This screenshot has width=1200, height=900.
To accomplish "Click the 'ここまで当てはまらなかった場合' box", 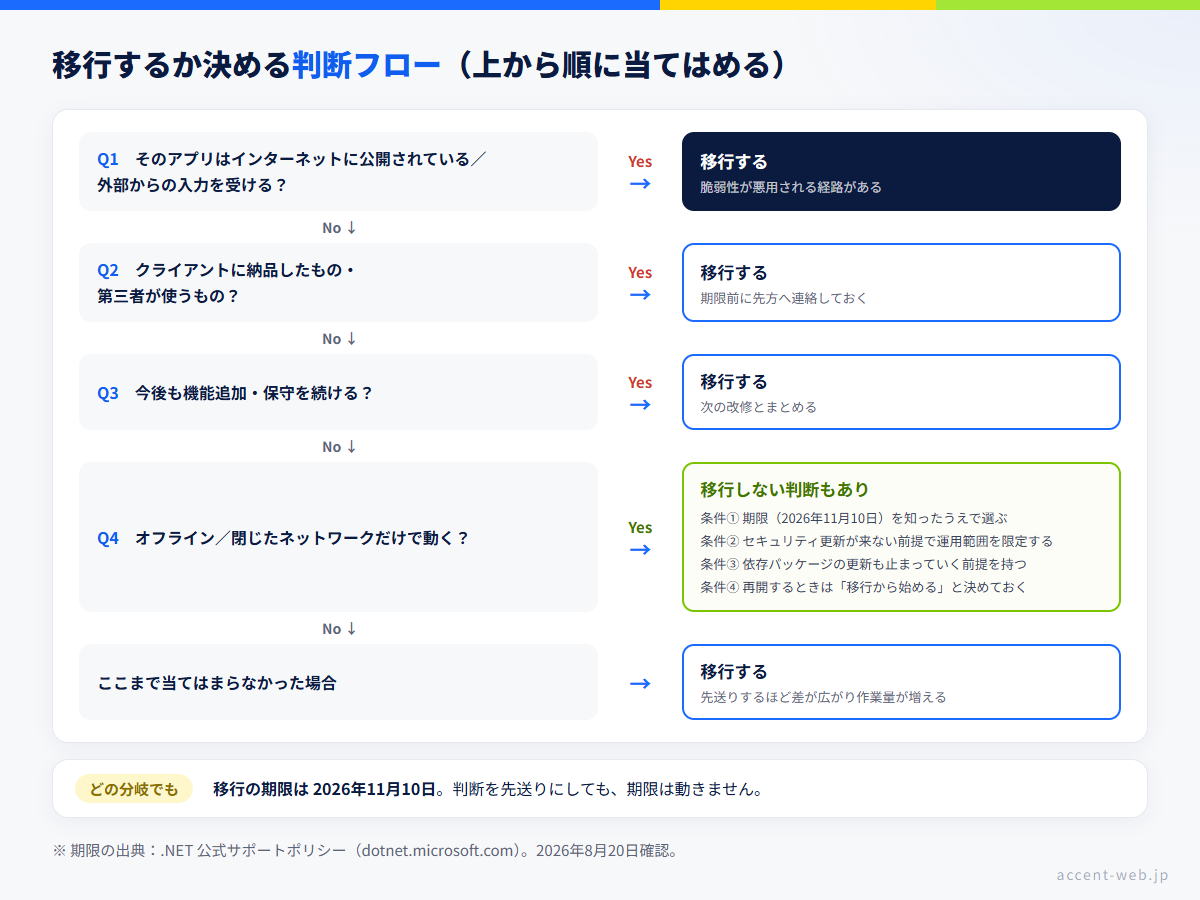I will [x=338, y=682].
